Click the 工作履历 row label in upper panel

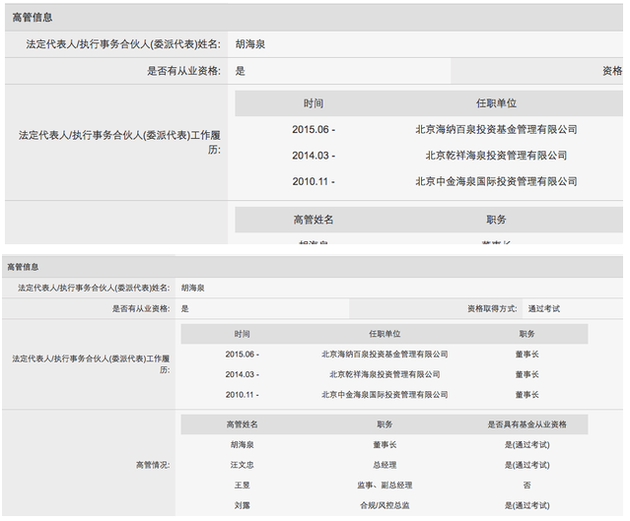(119, 142)
